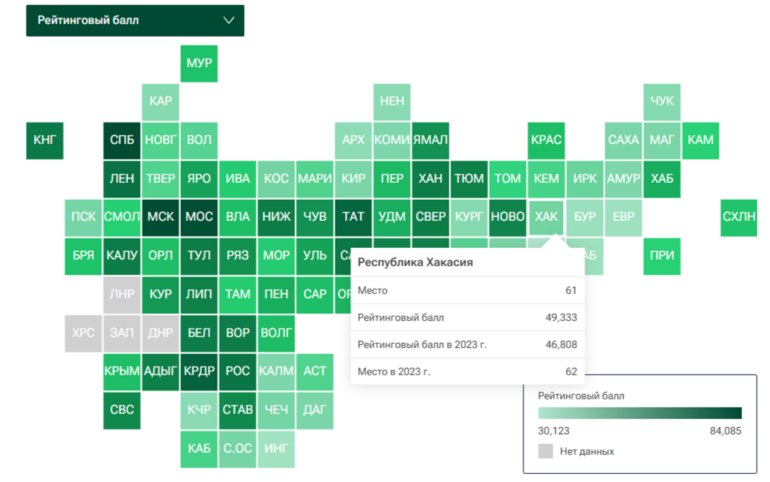Screen dimensions: 770x482
Task: Click the СПБ map tile
Action: pos(122,140)
